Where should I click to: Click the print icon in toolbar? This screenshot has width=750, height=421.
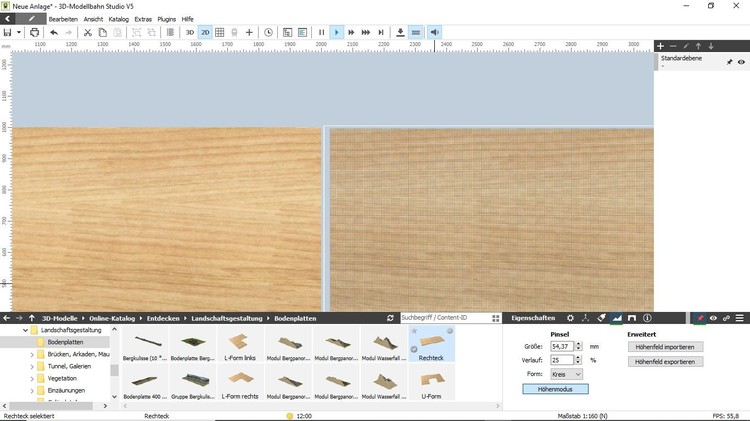35,32
